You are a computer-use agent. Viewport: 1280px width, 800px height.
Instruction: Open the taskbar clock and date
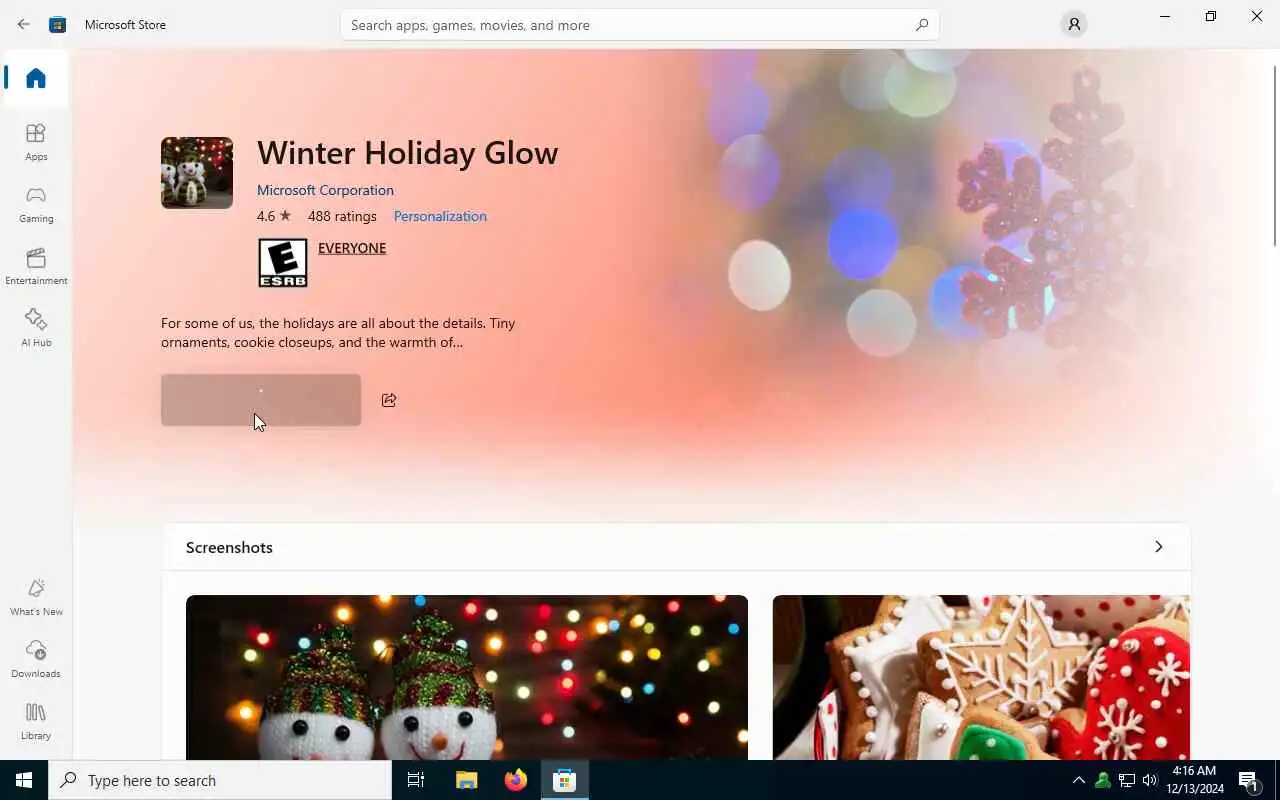[1195, 780]
